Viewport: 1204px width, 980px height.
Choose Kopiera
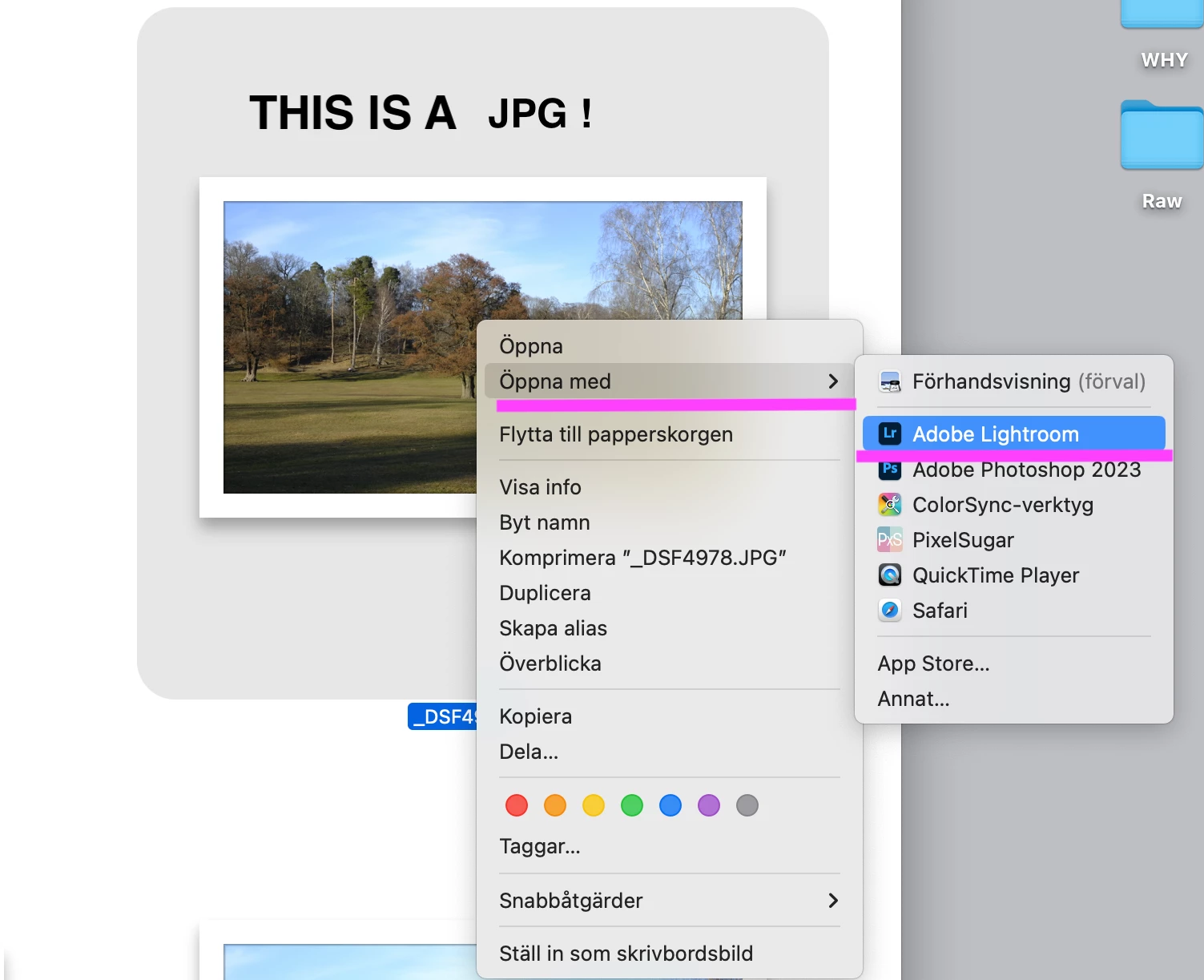(x=670, y=716)
